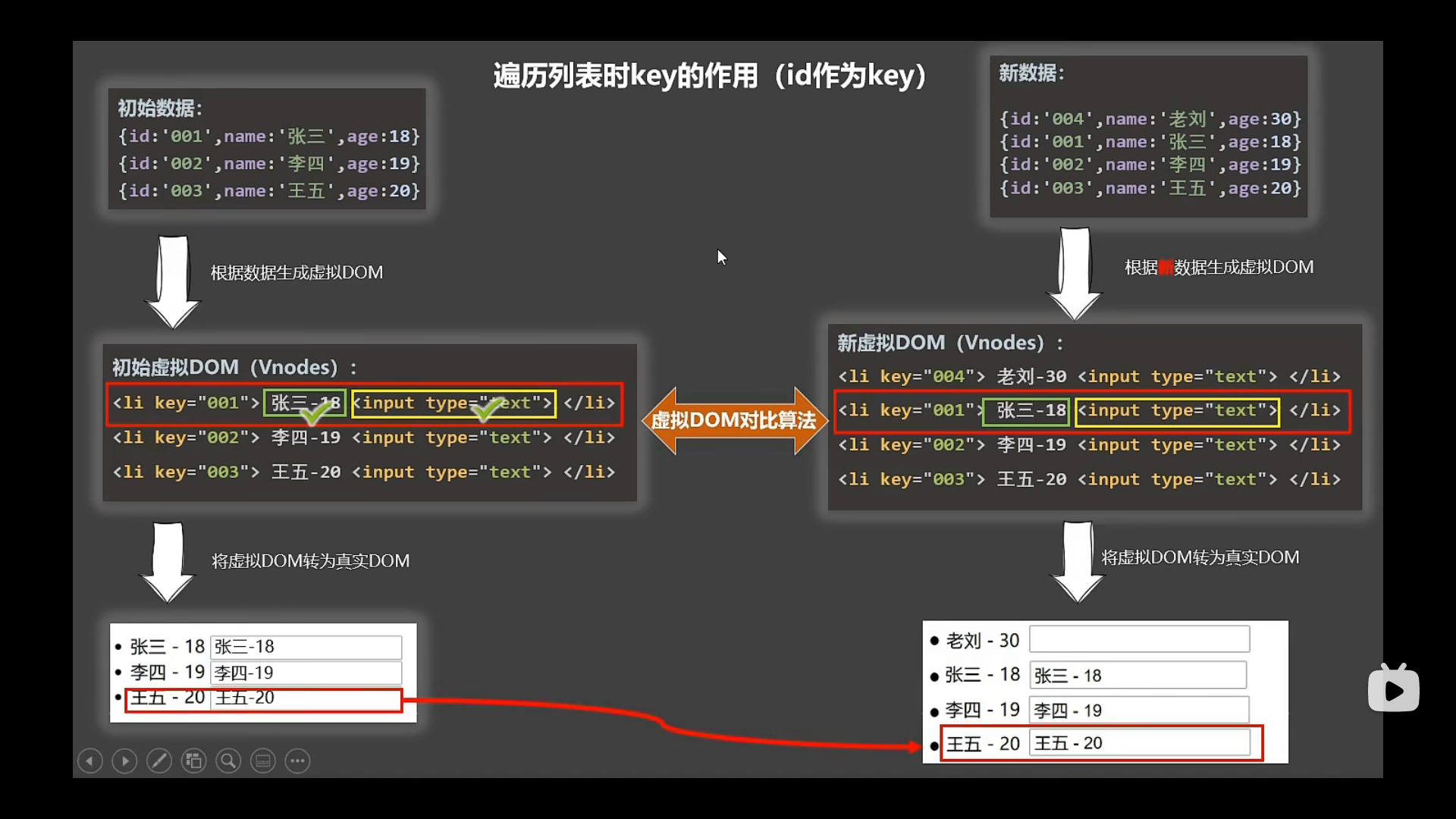Click the TV cast icon at bottom right
Screen dimensions: 1456x819
(1394, 688)
